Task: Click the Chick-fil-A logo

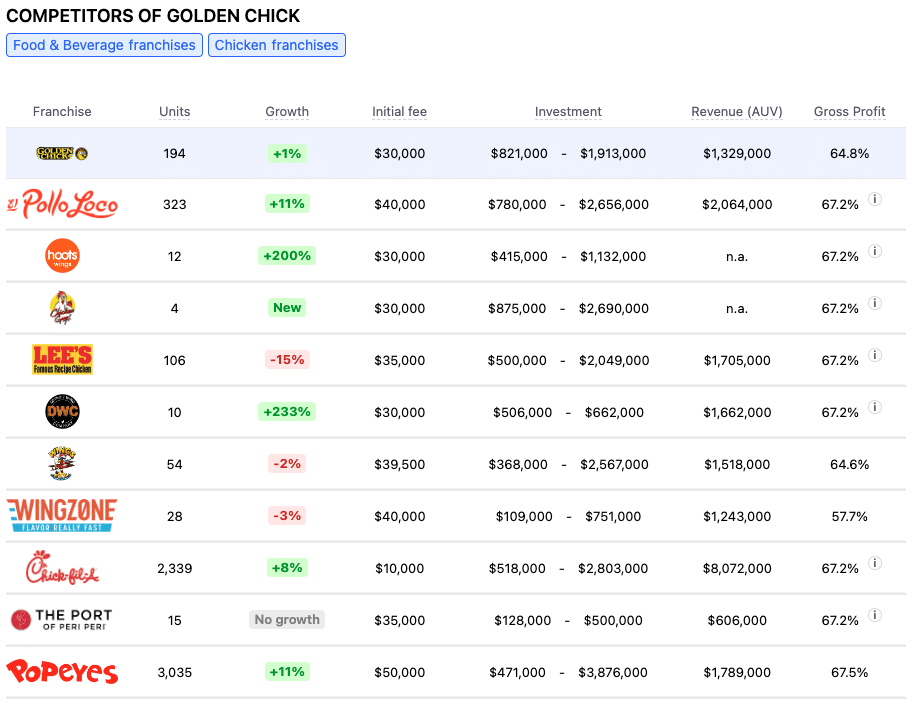Action: click(62, 568)
